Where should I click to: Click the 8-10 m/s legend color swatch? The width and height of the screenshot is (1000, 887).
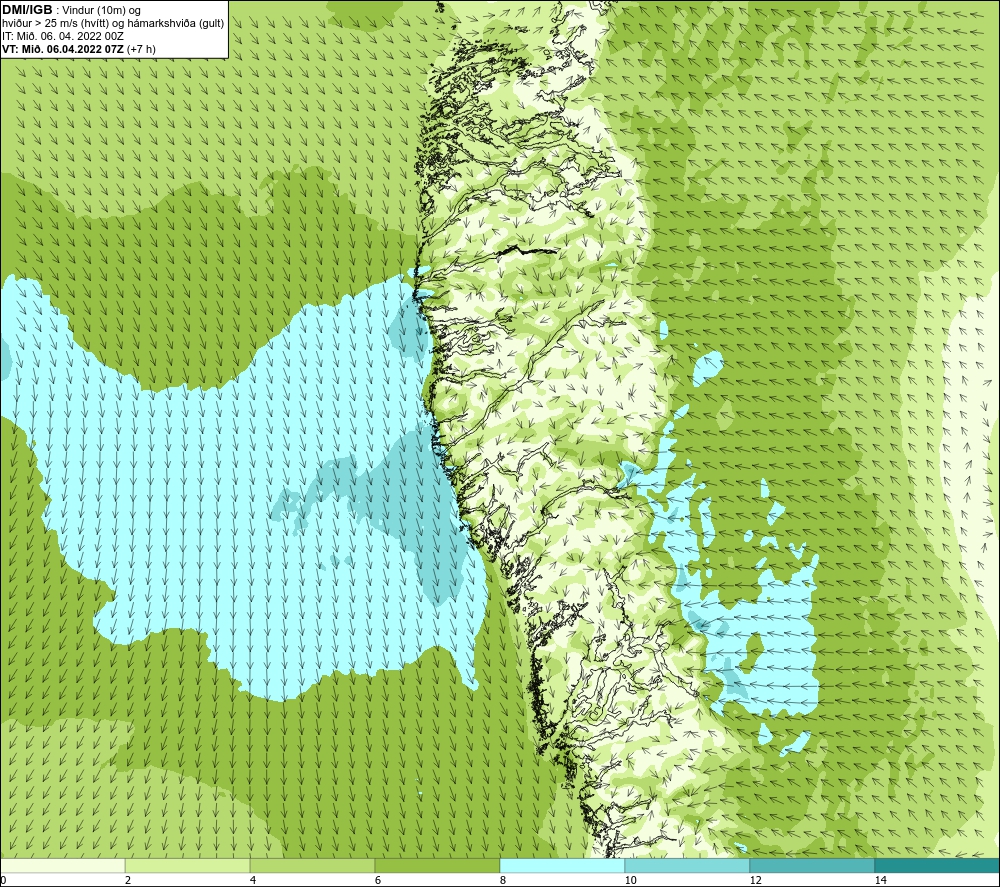pos(562,865)
